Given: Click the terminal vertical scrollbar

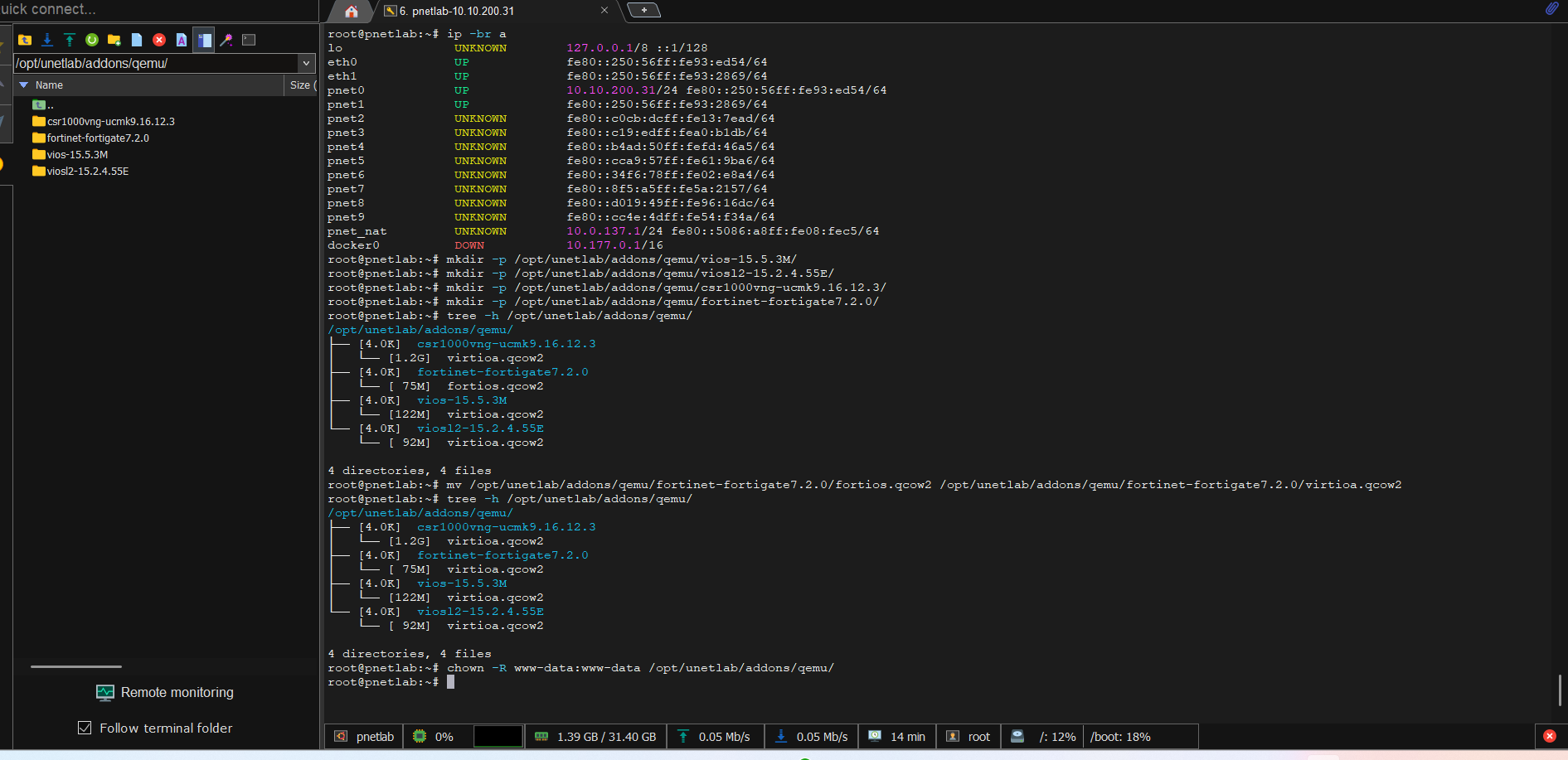Looking at the screenshot, I should coord(1560,690).
